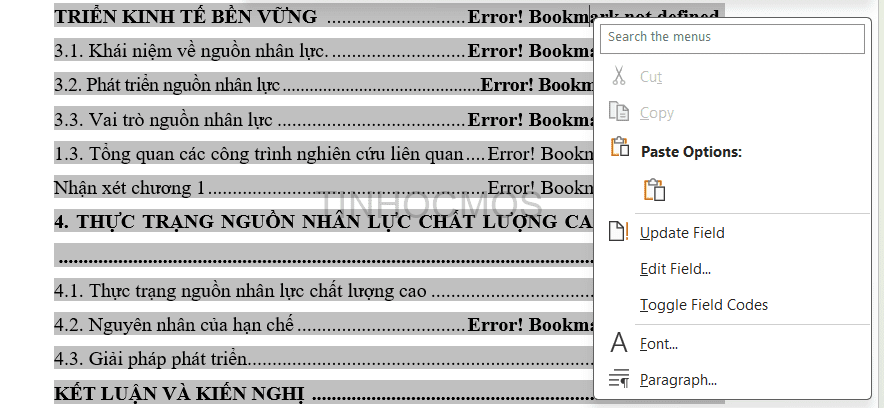Click the Error! Bookmark text beside entry 4.2

[531, 325]
